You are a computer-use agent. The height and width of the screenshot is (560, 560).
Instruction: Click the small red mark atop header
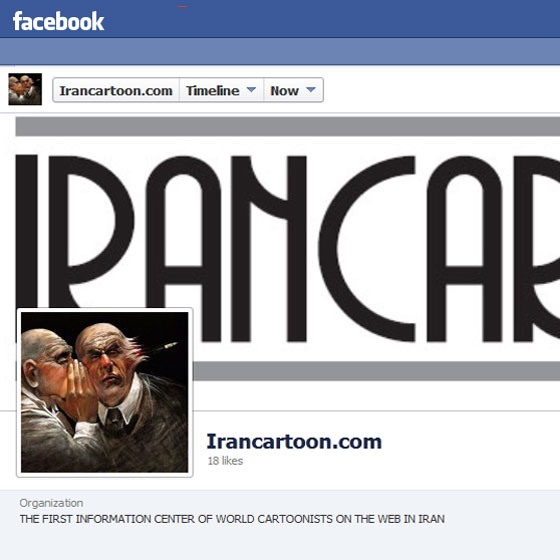pos(182,6)
